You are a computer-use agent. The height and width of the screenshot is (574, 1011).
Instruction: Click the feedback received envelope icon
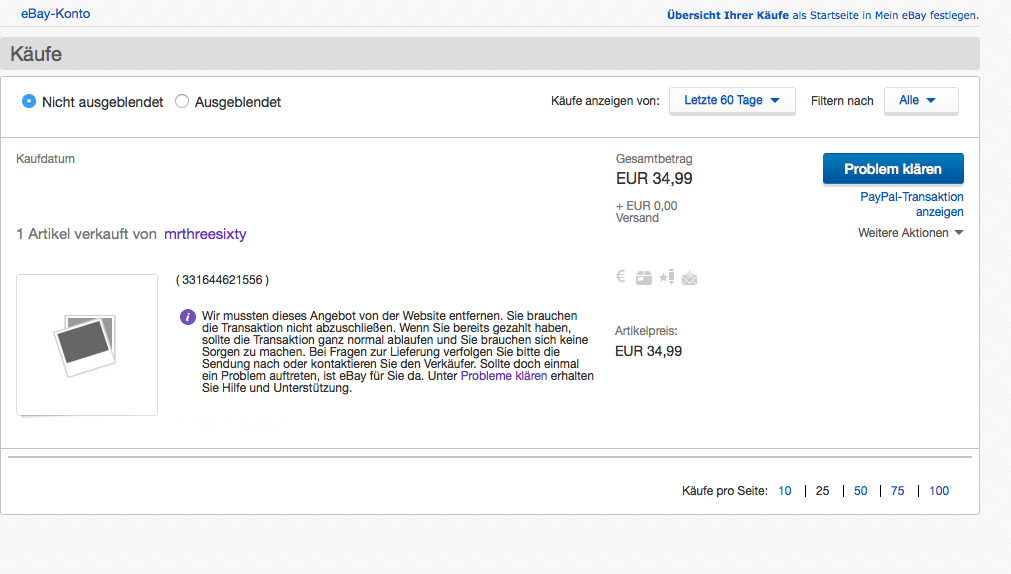coord(689,278)
